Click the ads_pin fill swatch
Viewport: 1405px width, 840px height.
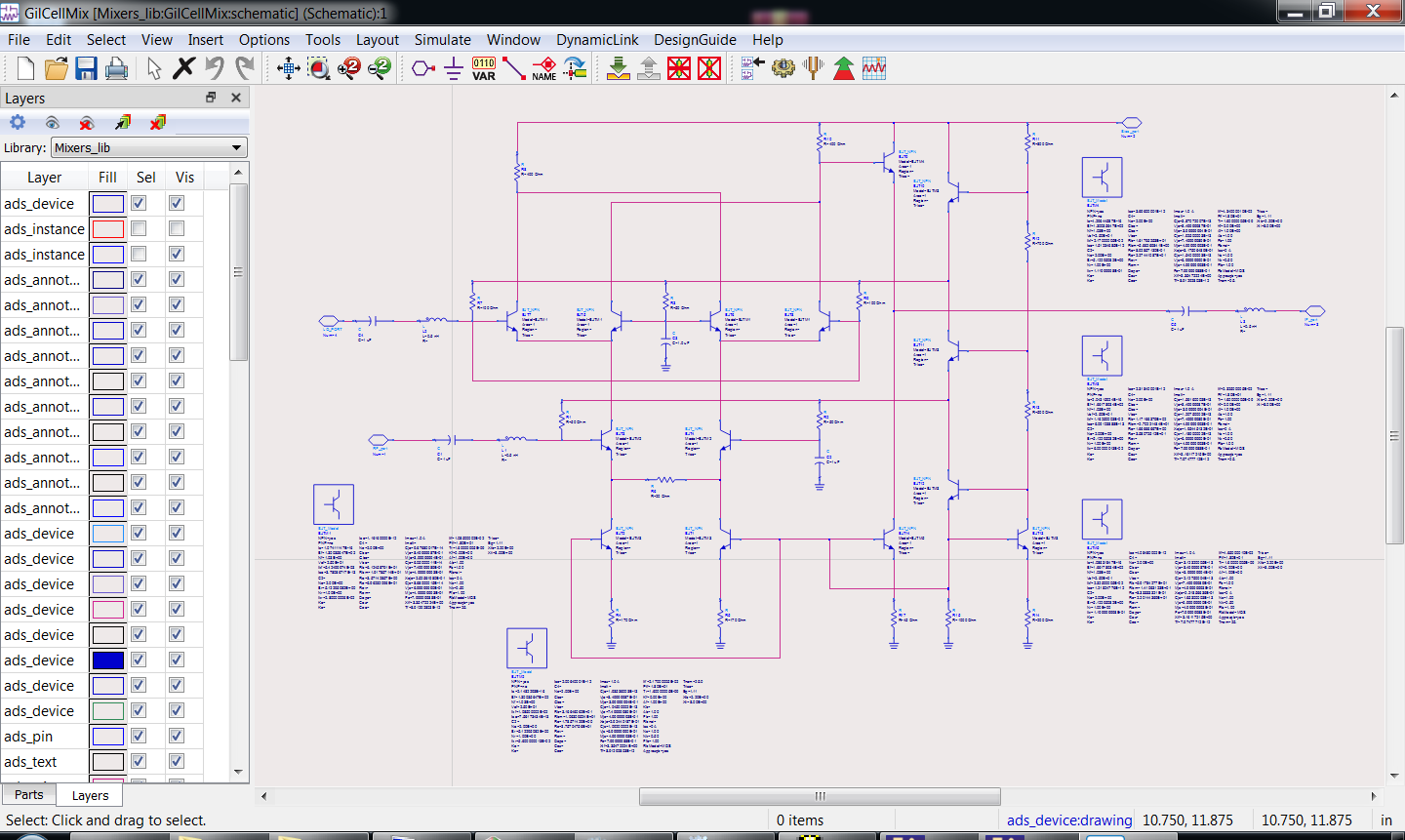(107, 736)
